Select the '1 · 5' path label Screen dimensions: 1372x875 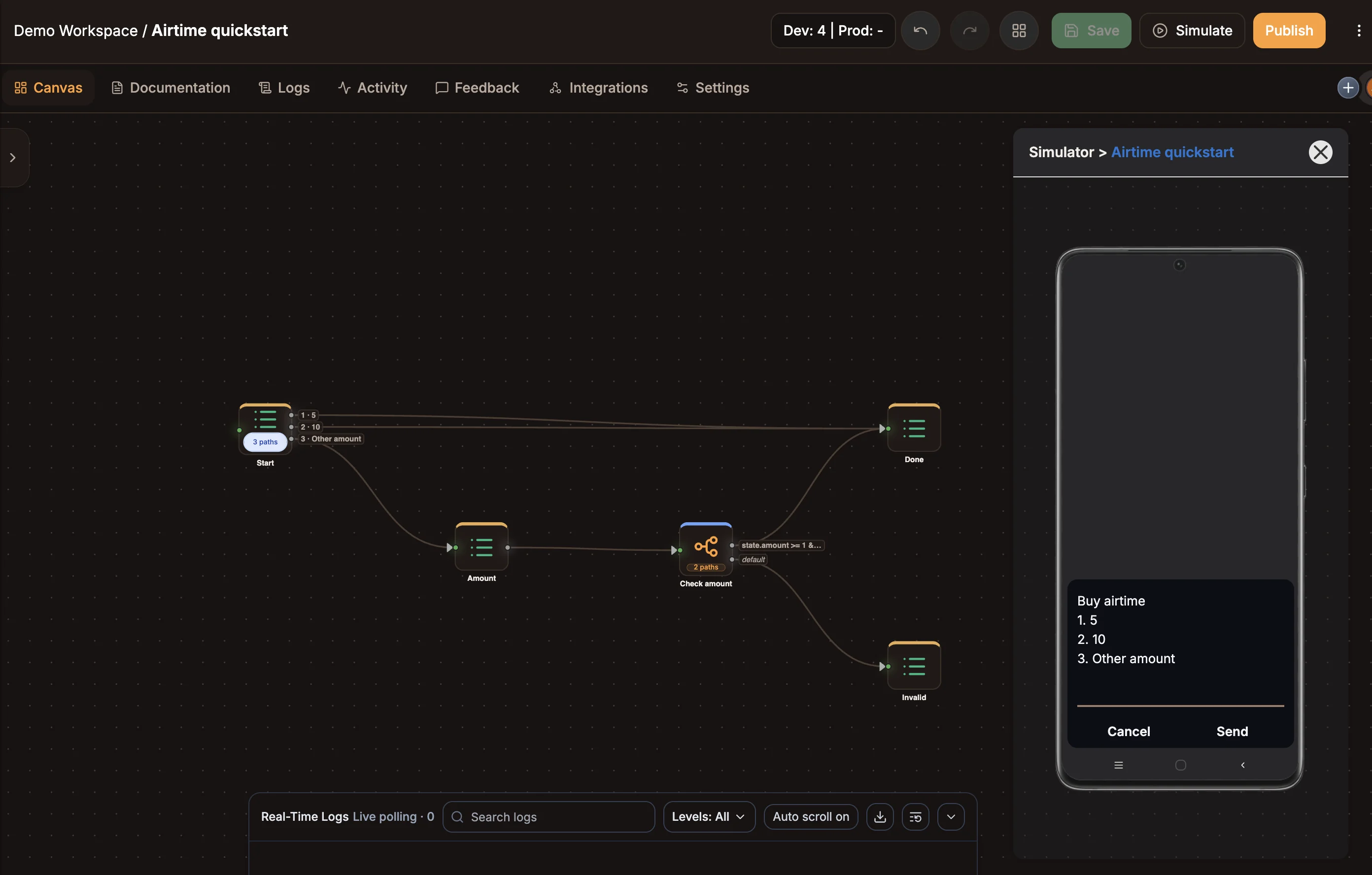click(x=308, y=415)
